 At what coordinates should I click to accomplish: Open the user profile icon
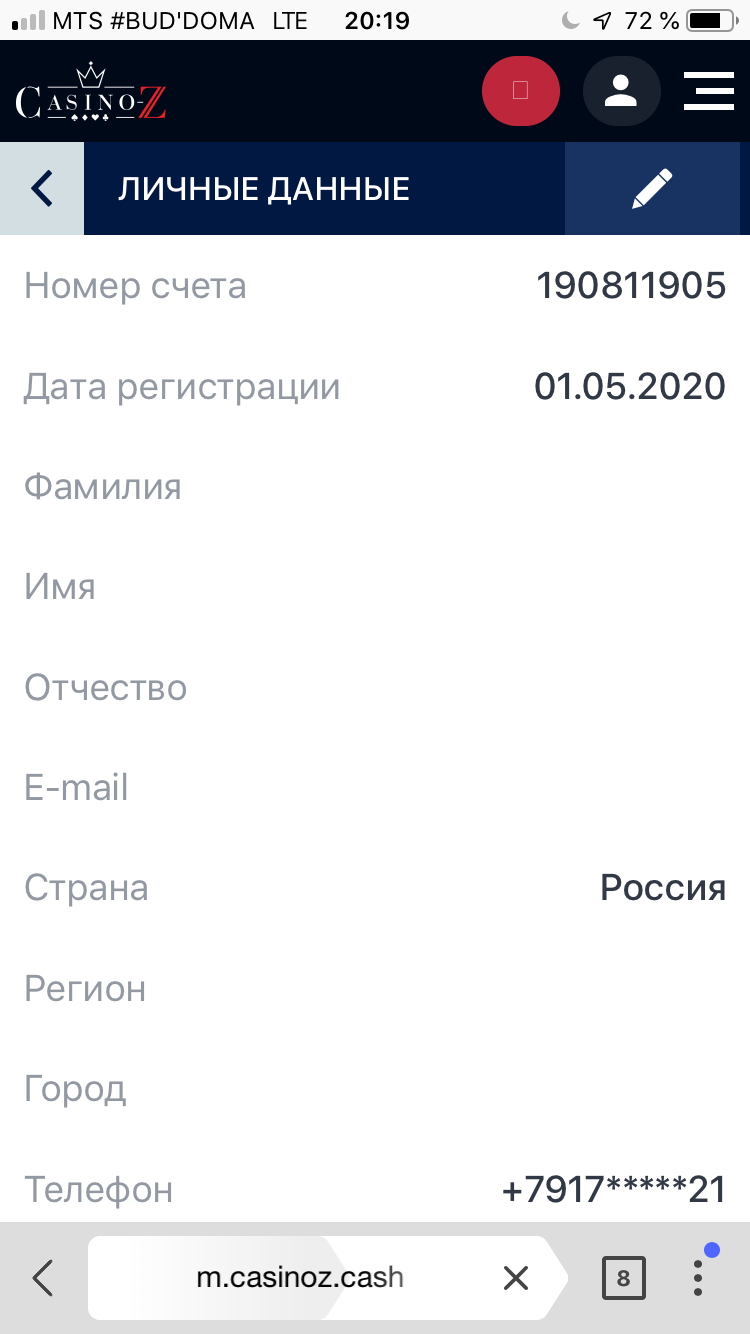tap(621, 91)
